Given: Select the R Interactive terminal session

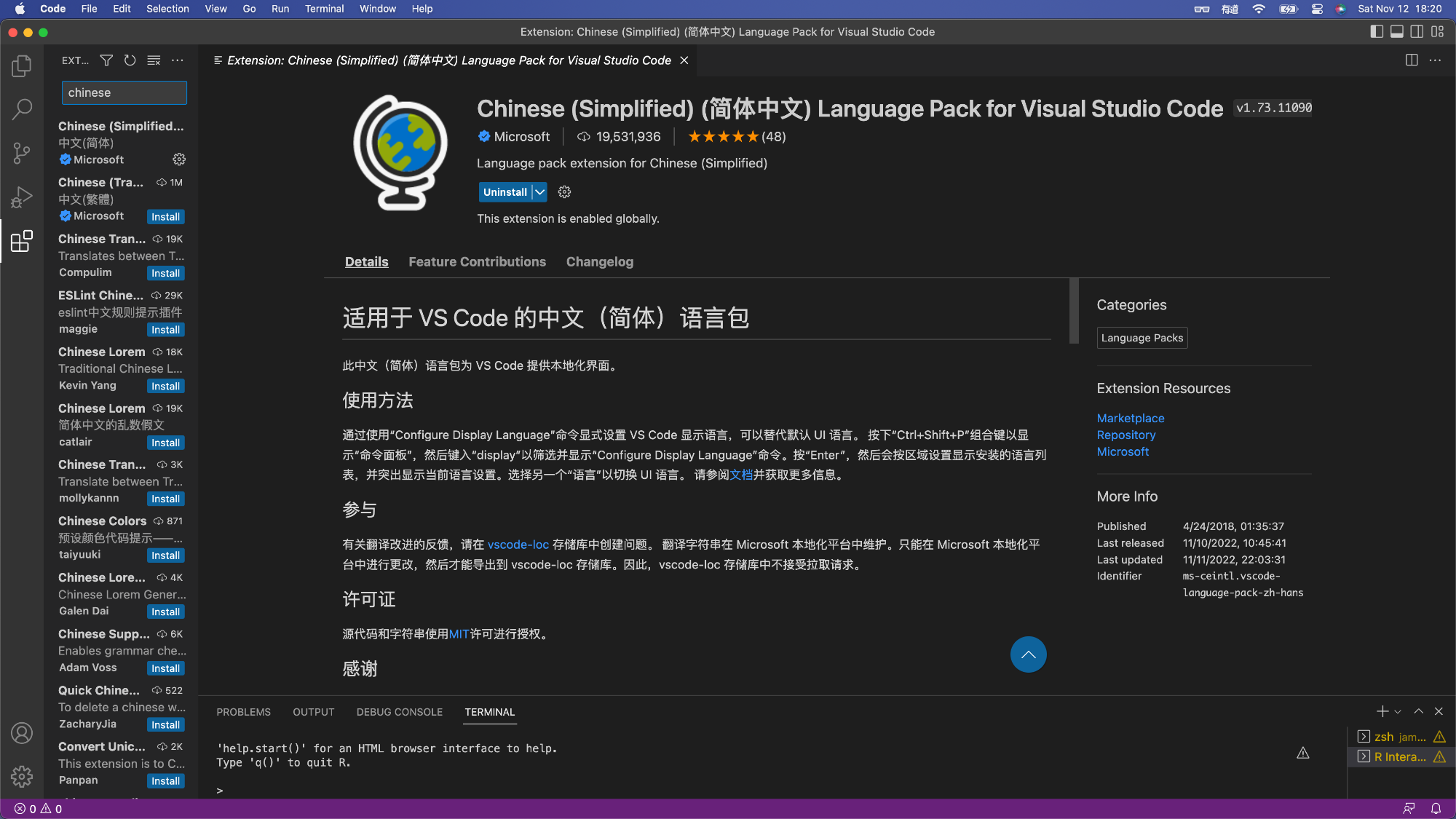Looking at the screenshot, I should [1401, 757].
